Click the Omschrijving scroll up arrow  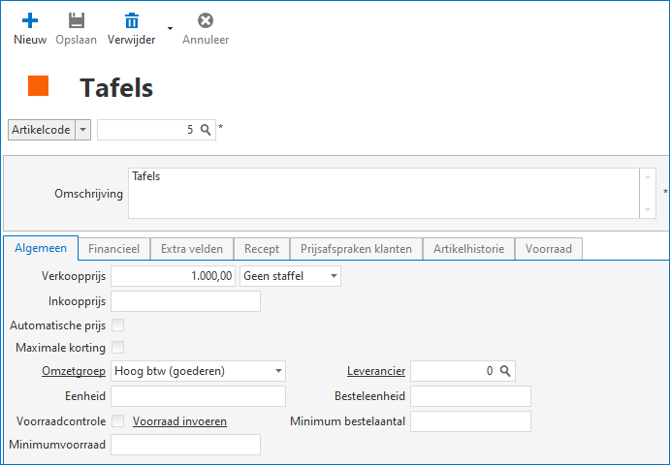click(x=648, y=177)
